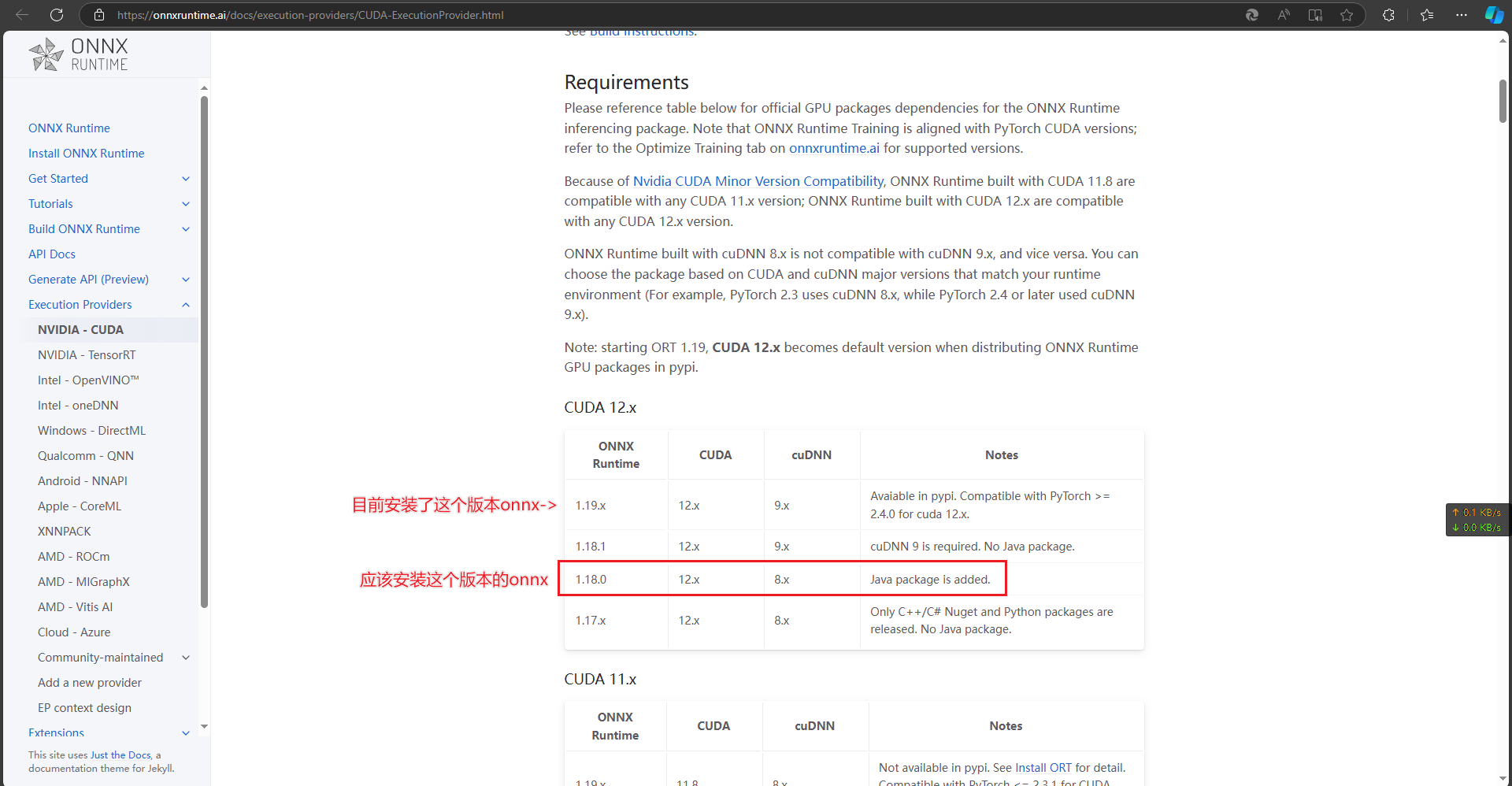Click the browser refresh button
1512x786 pixels.
57,15
